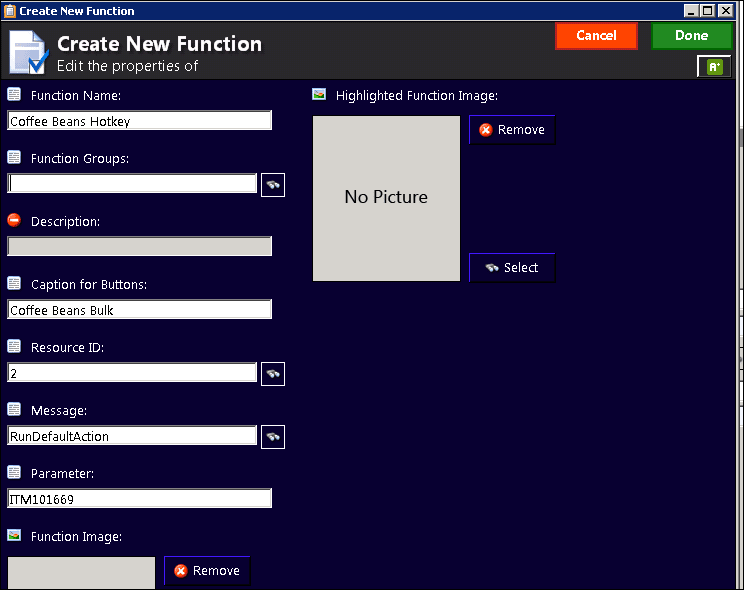Image resolution: width=744 pixels, height=590 pixels.
Task: Edit the Caption for Buttons field
Action: click(x=140, y=309)
